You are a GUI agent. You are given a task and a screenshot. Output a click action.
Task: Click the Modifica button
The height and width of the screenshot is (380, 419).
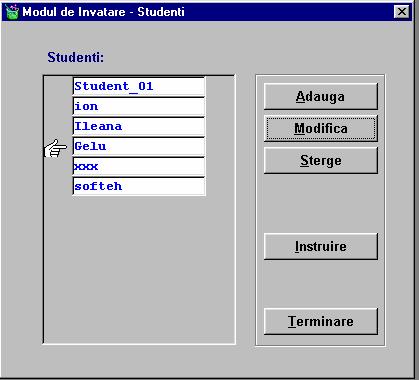tap(321, 128)
